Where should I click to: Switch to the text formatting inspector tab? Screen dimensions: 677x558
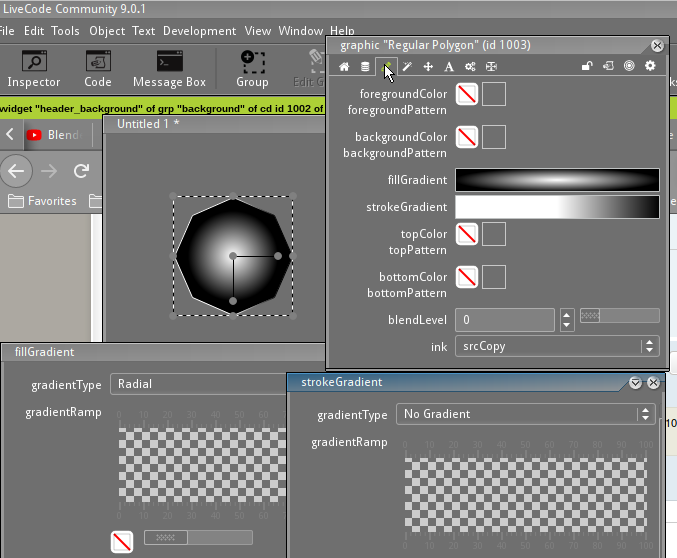(x=449, y=66)
